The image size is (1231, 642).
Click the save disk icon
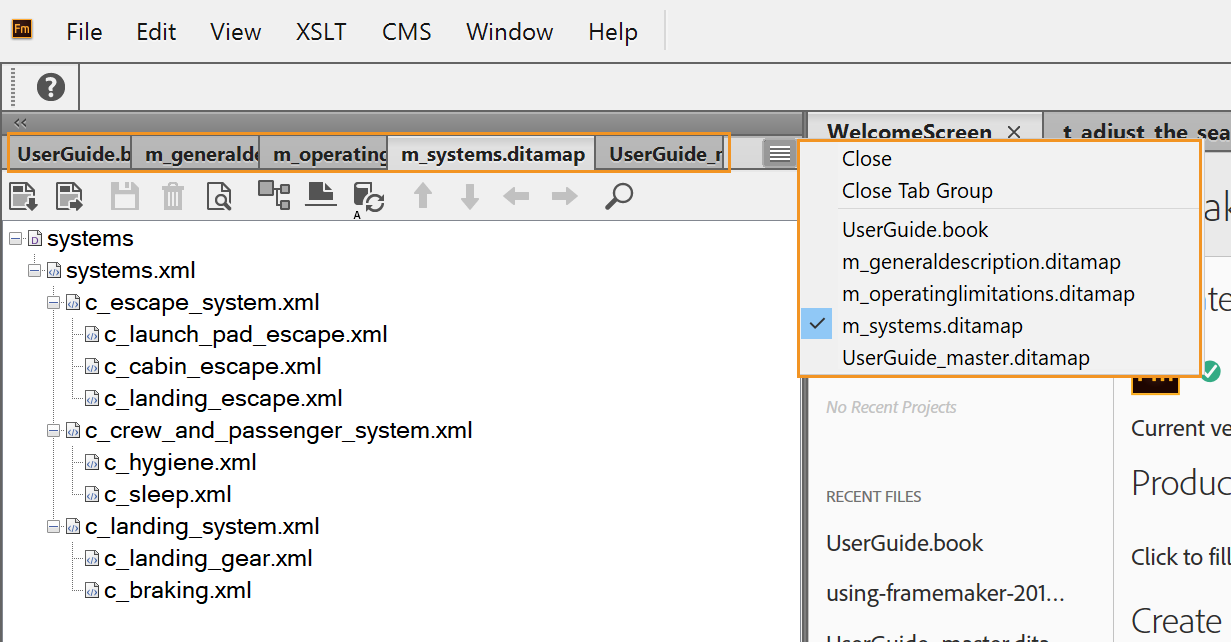(x=125, y=196)
